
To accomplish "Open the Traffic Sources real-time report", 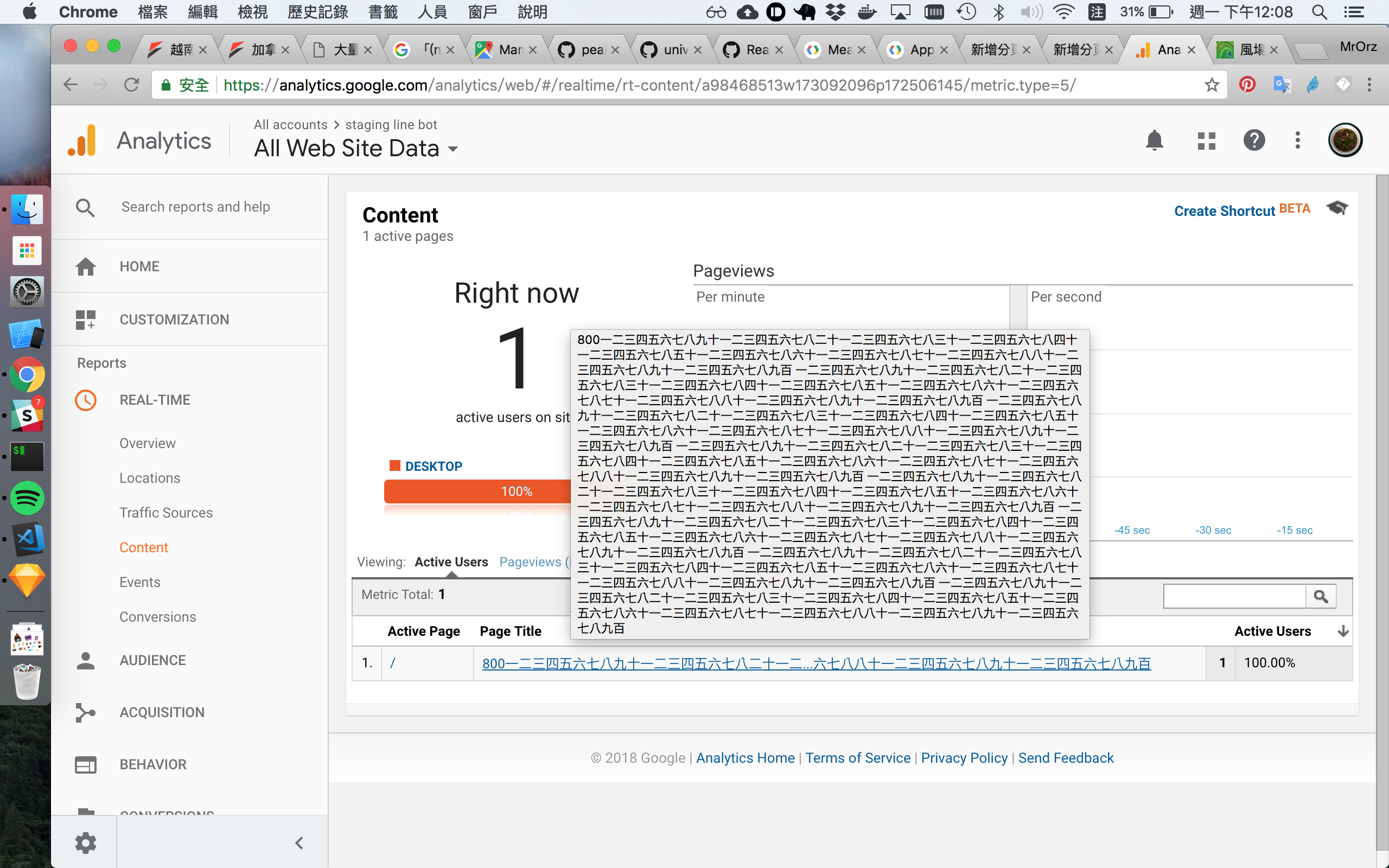I will (x=166, y=513).
